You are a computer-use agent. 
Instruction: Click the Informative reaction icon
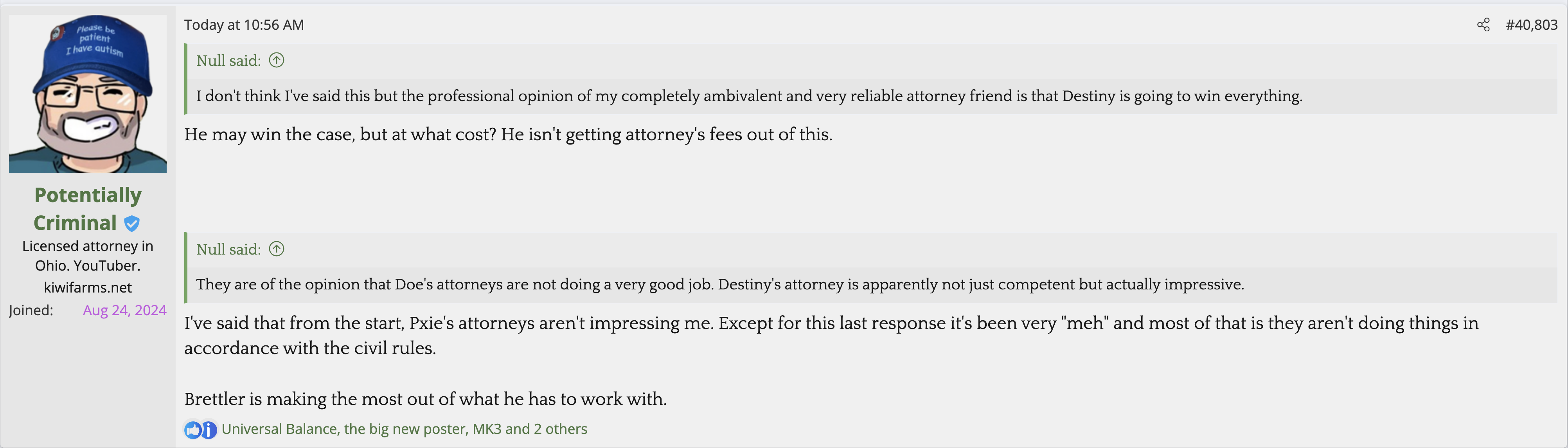pos(209,430)
